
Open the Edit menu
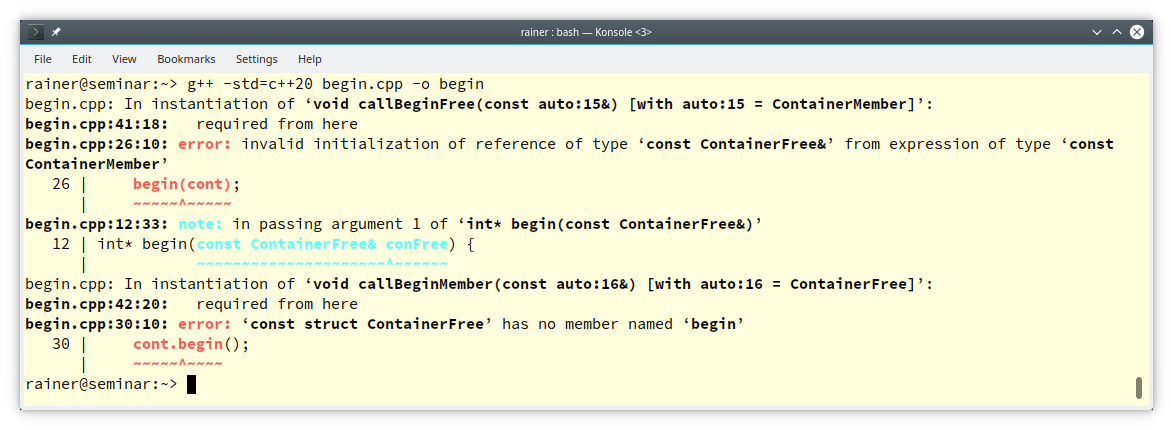(82, 59)
